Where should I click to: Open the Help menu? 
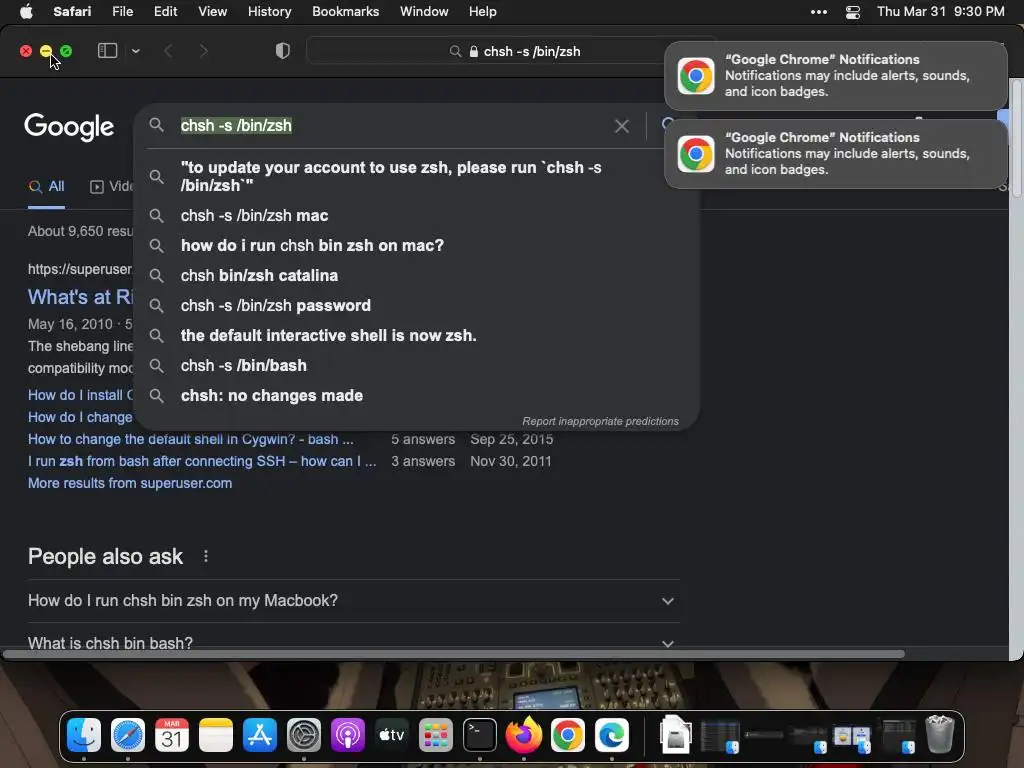[x=483, y=12]
